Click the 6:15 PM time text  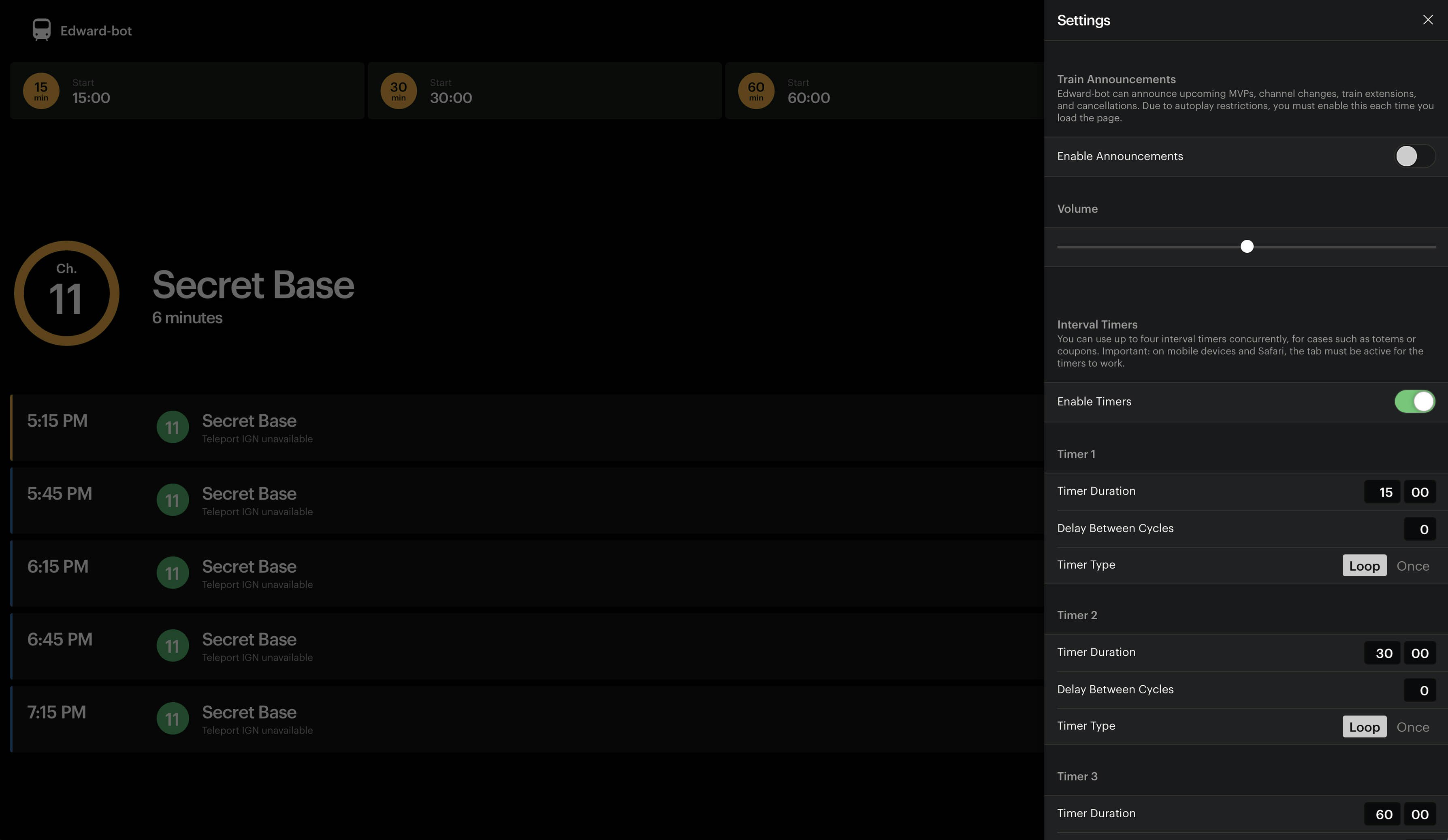point(58,567)
